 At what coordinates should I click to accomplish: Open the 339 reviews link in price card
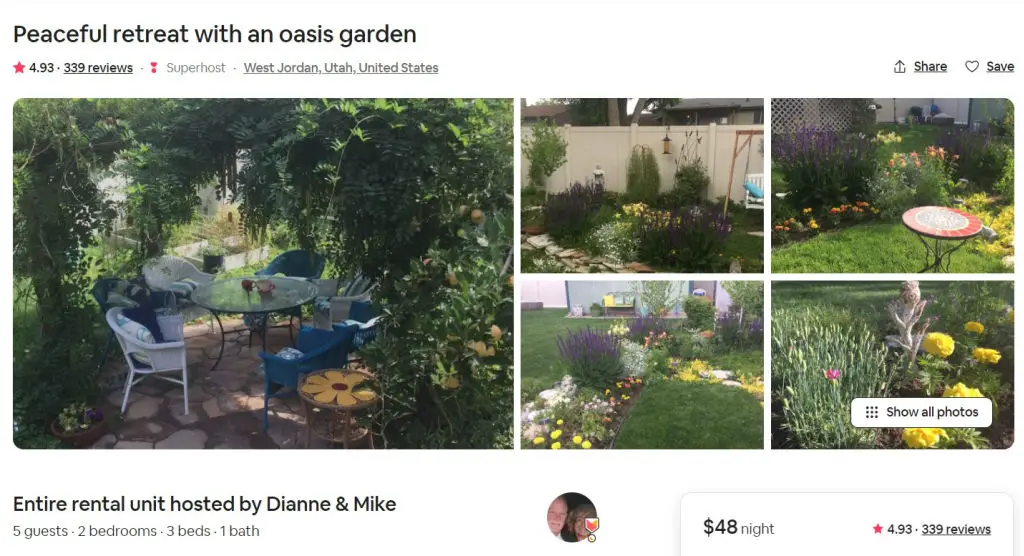pos(956,529)
